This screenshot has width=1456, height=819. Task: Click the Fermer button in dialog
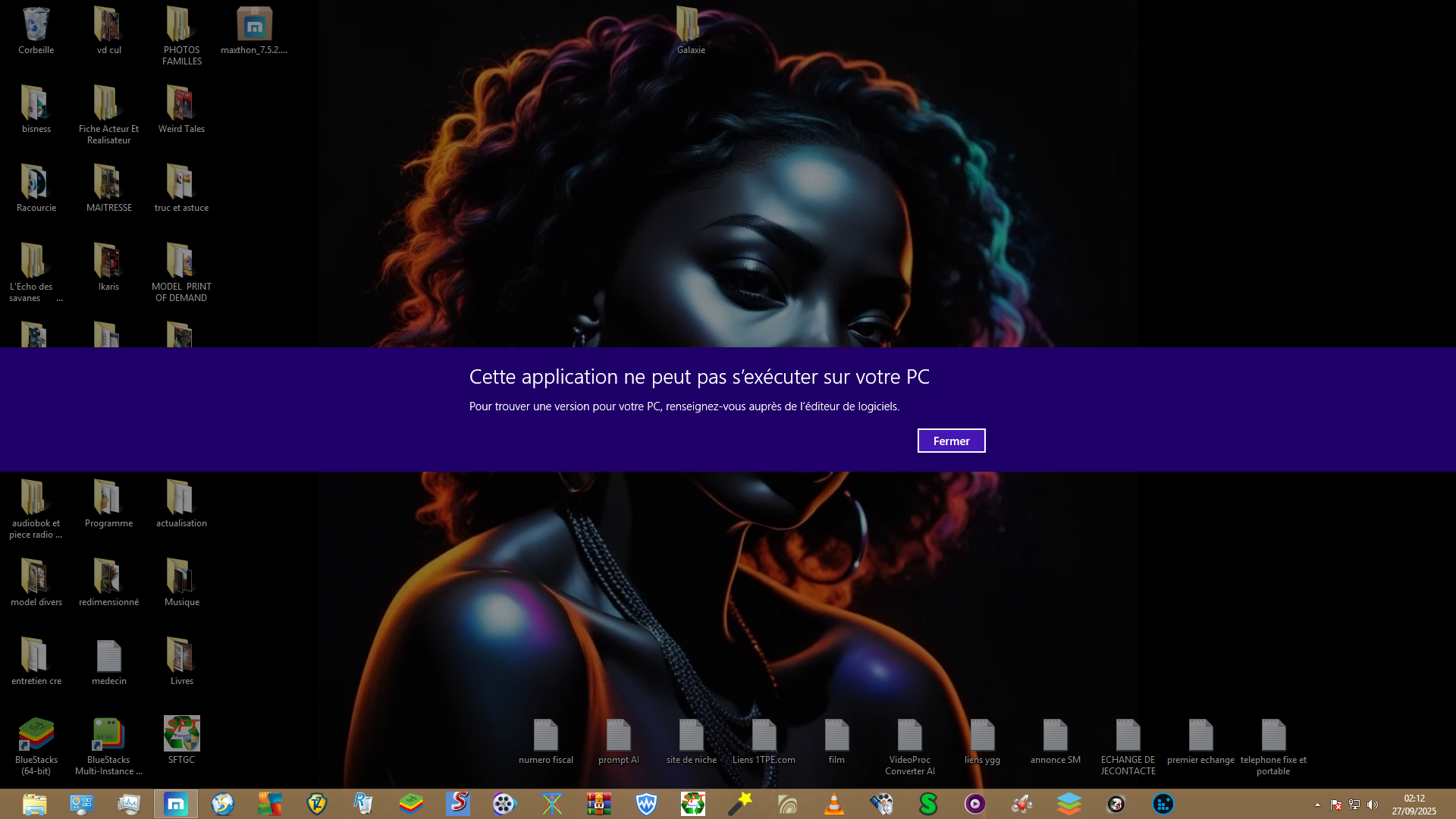[951, 441]
